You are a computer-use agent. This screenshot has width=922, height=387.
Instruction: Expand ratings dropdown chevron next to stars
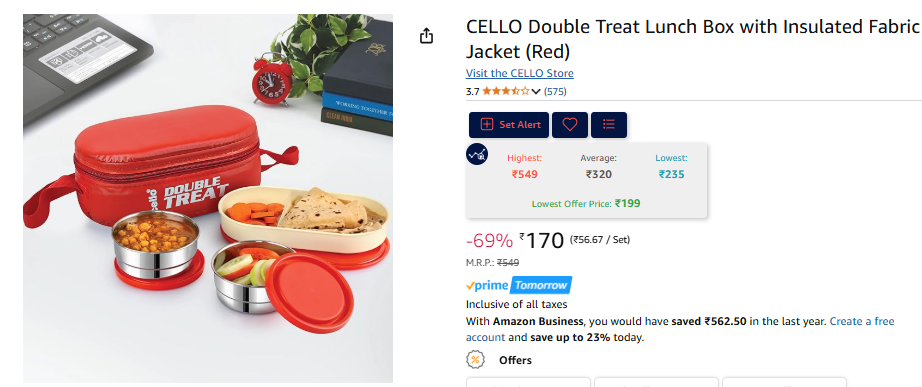(536, 91)
